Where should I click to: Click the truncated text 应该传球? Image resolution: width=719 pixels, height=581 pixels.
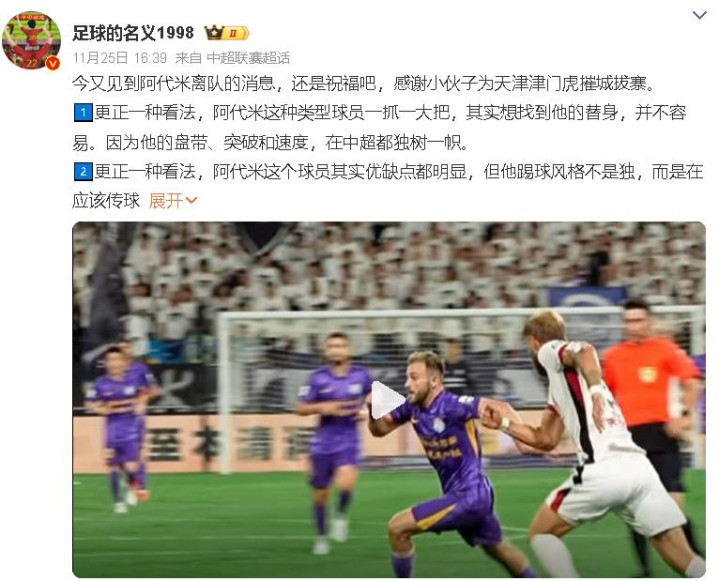pyautogui.click(x=106, y=201)
